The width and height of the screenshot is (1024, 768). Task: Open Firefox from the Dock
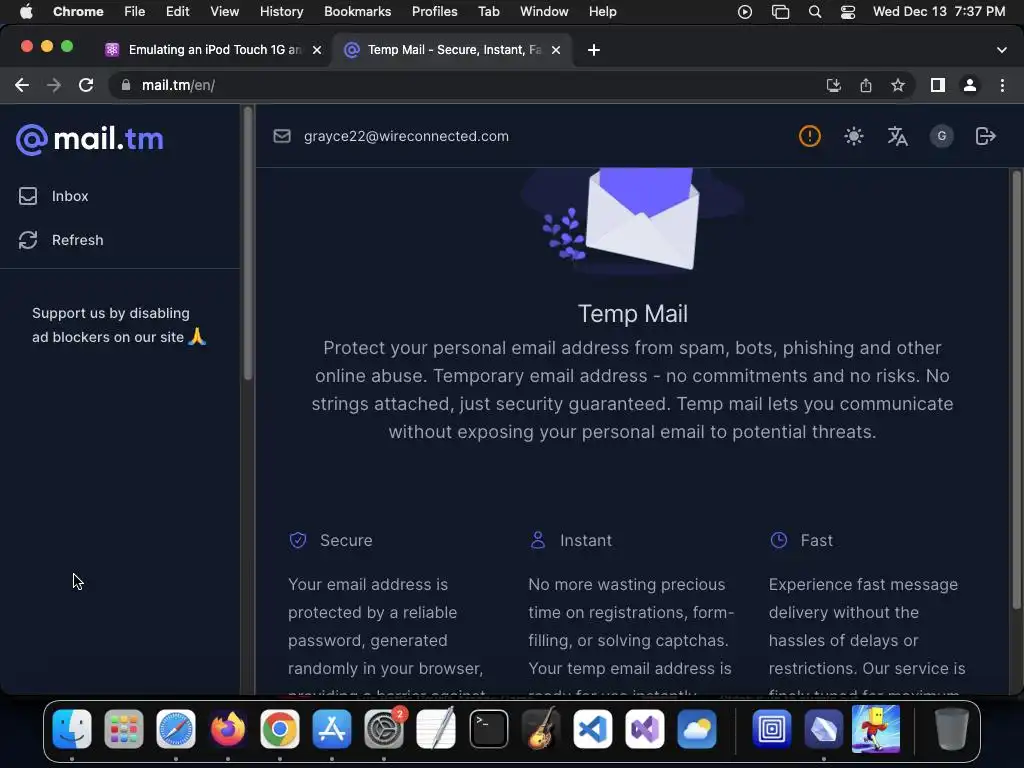(x=228, y=728)
